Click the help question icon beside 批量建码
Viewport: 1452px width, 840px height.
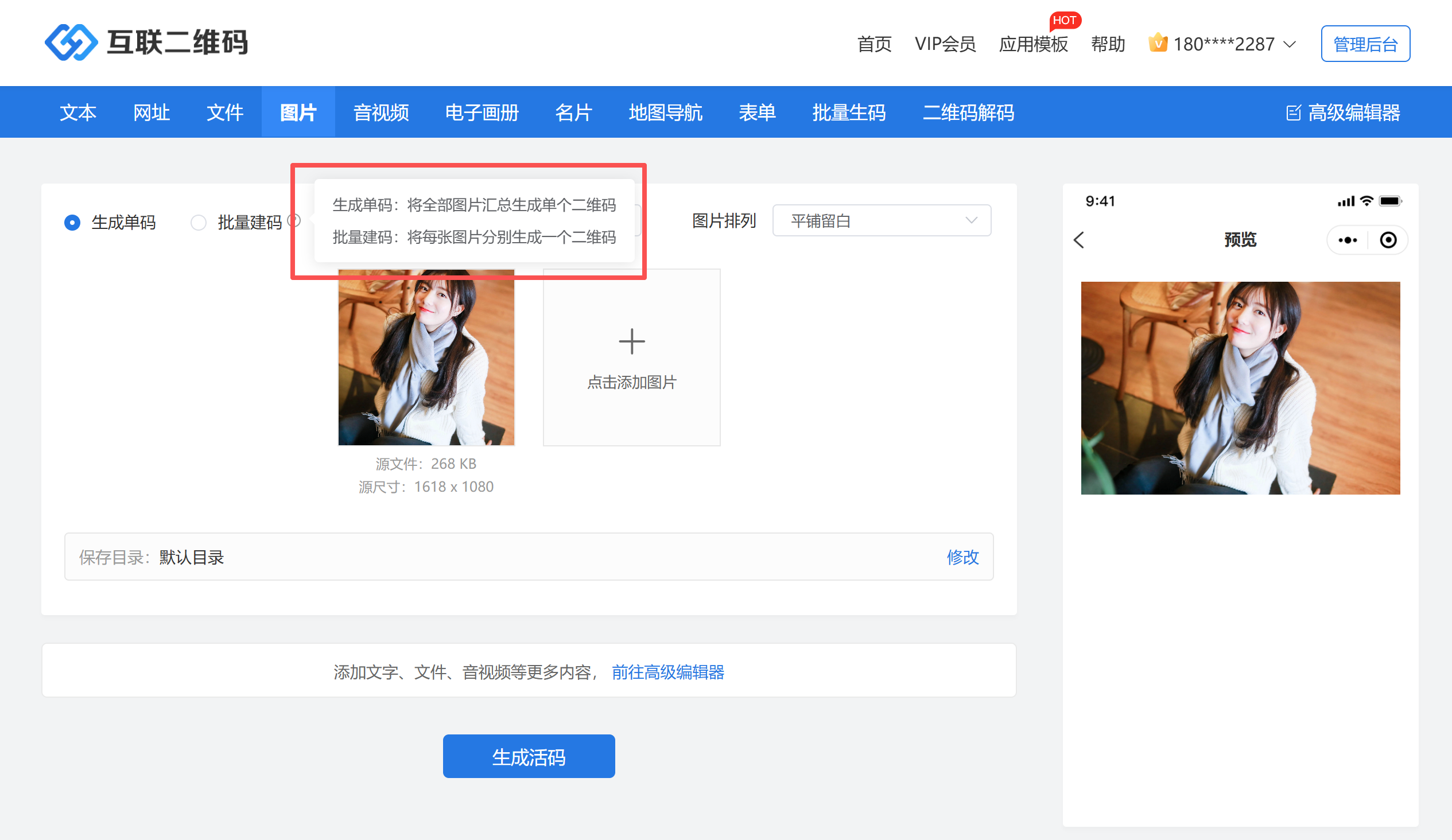click(x=294, y=220)
